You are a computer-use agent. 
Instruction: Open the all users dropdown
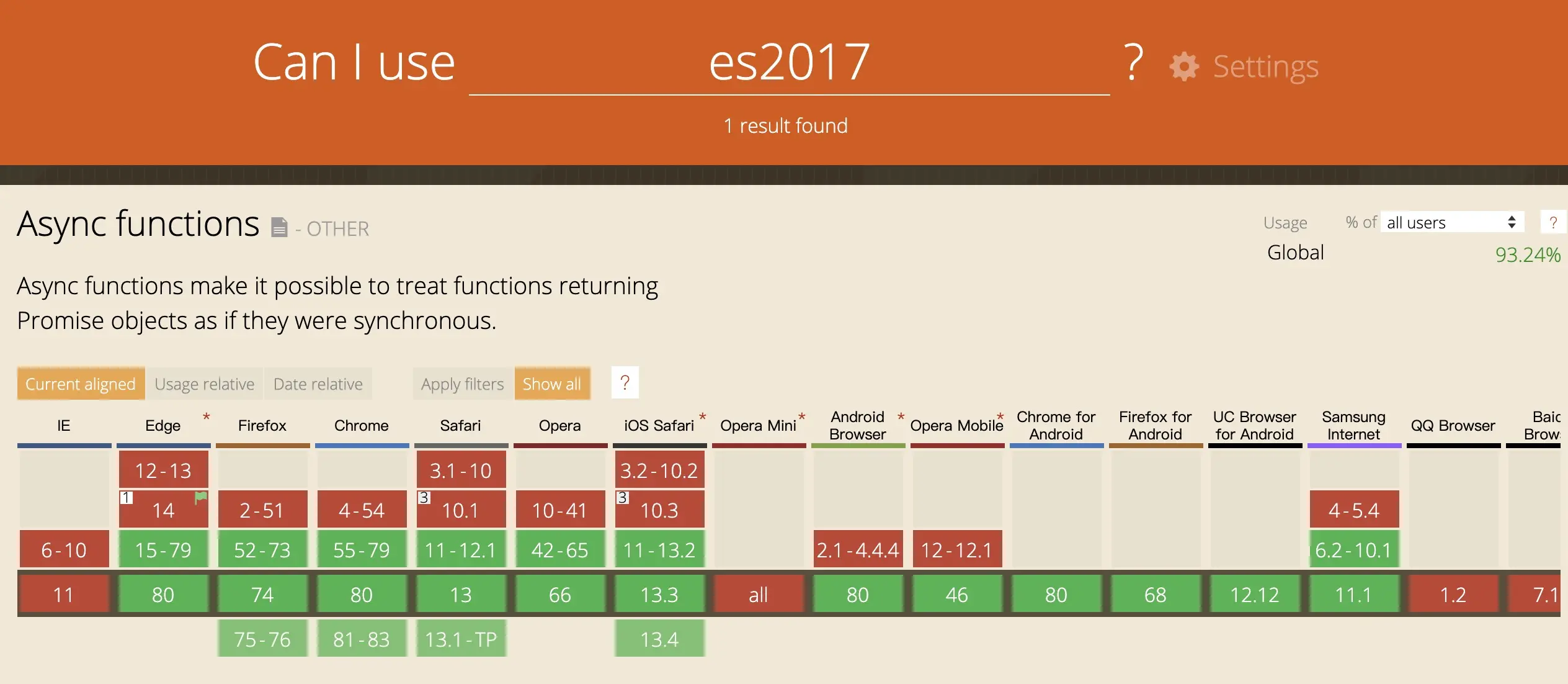tap(1451, 222)
